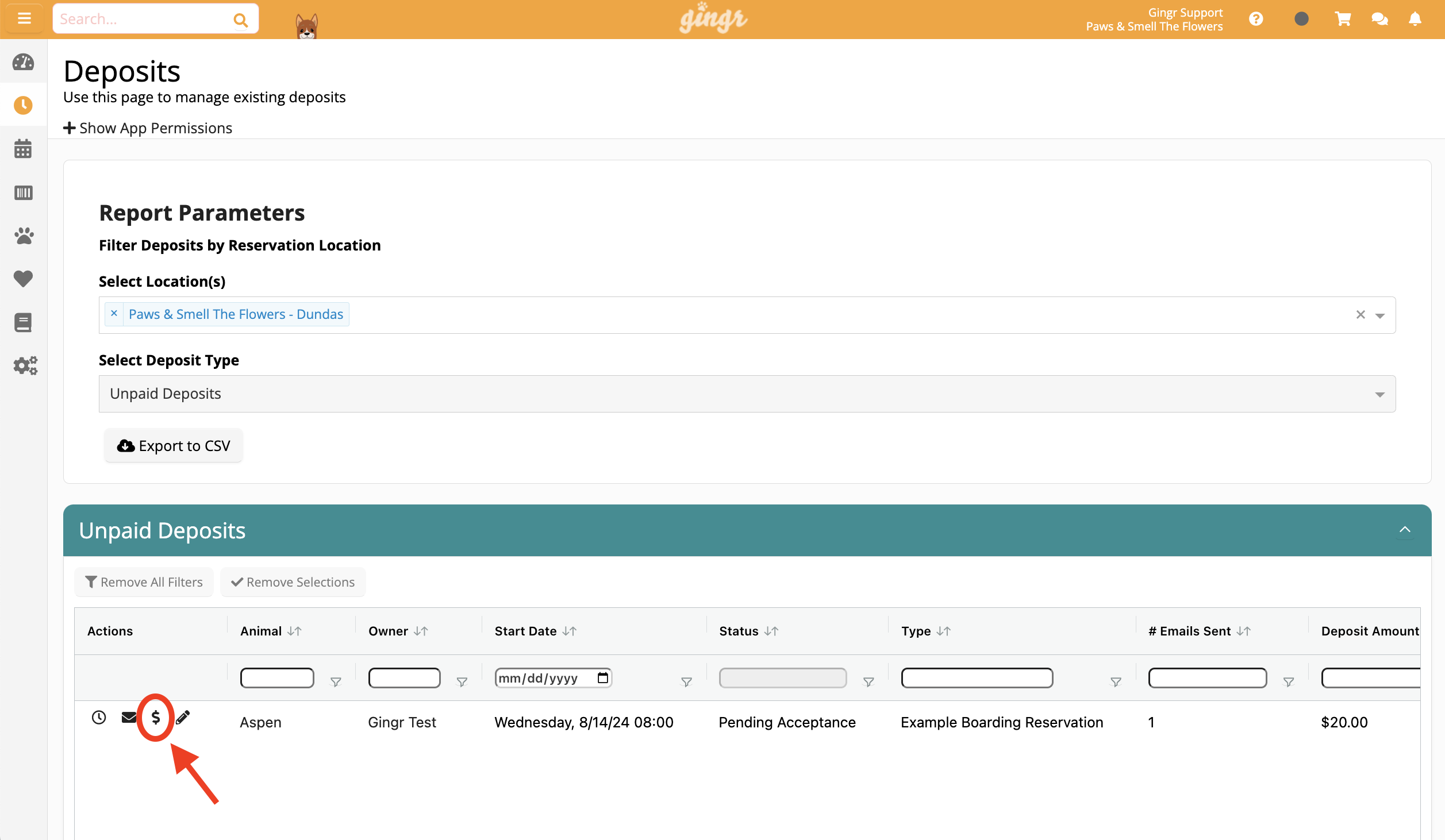Click Remove All Filters button
Screen dimensions: 1445x840
(144, 582)
